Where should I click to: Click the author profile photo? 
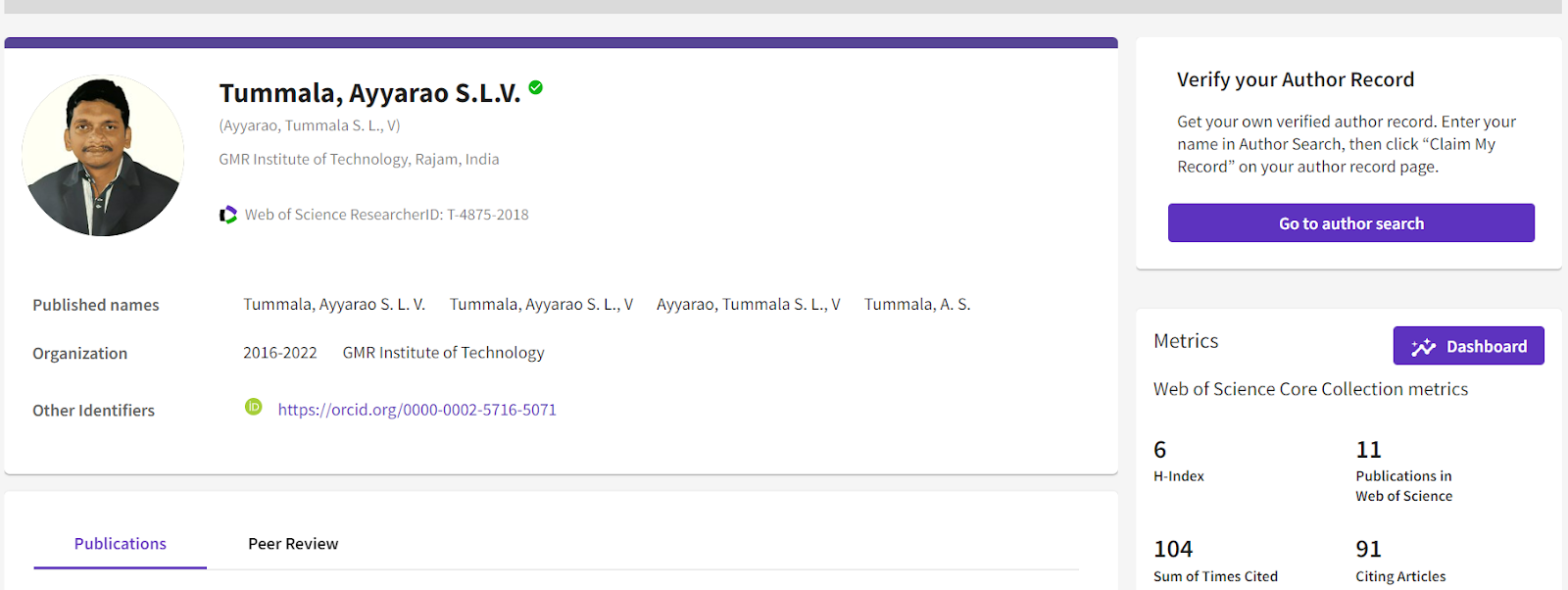click(103, 156)
